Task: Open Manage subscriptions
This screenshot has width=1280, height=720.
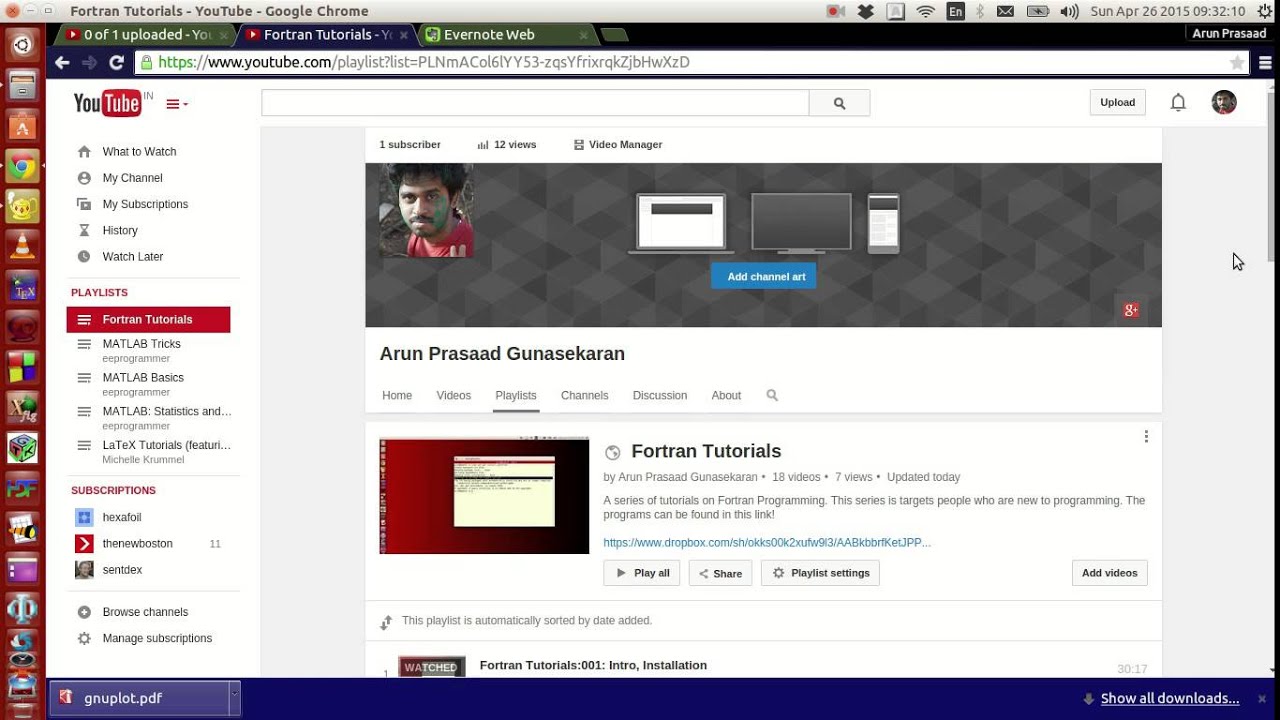Action: pos(157,638)
